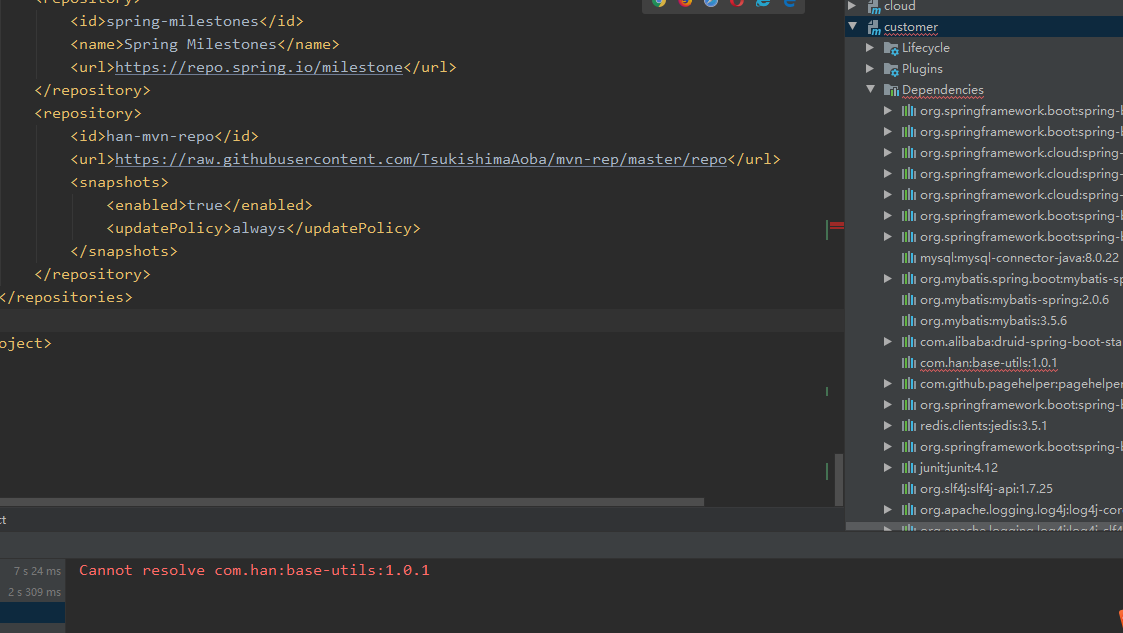Click the enabled true line
This screenshot has width=1123, height=633.
click(x=209, y=206)
